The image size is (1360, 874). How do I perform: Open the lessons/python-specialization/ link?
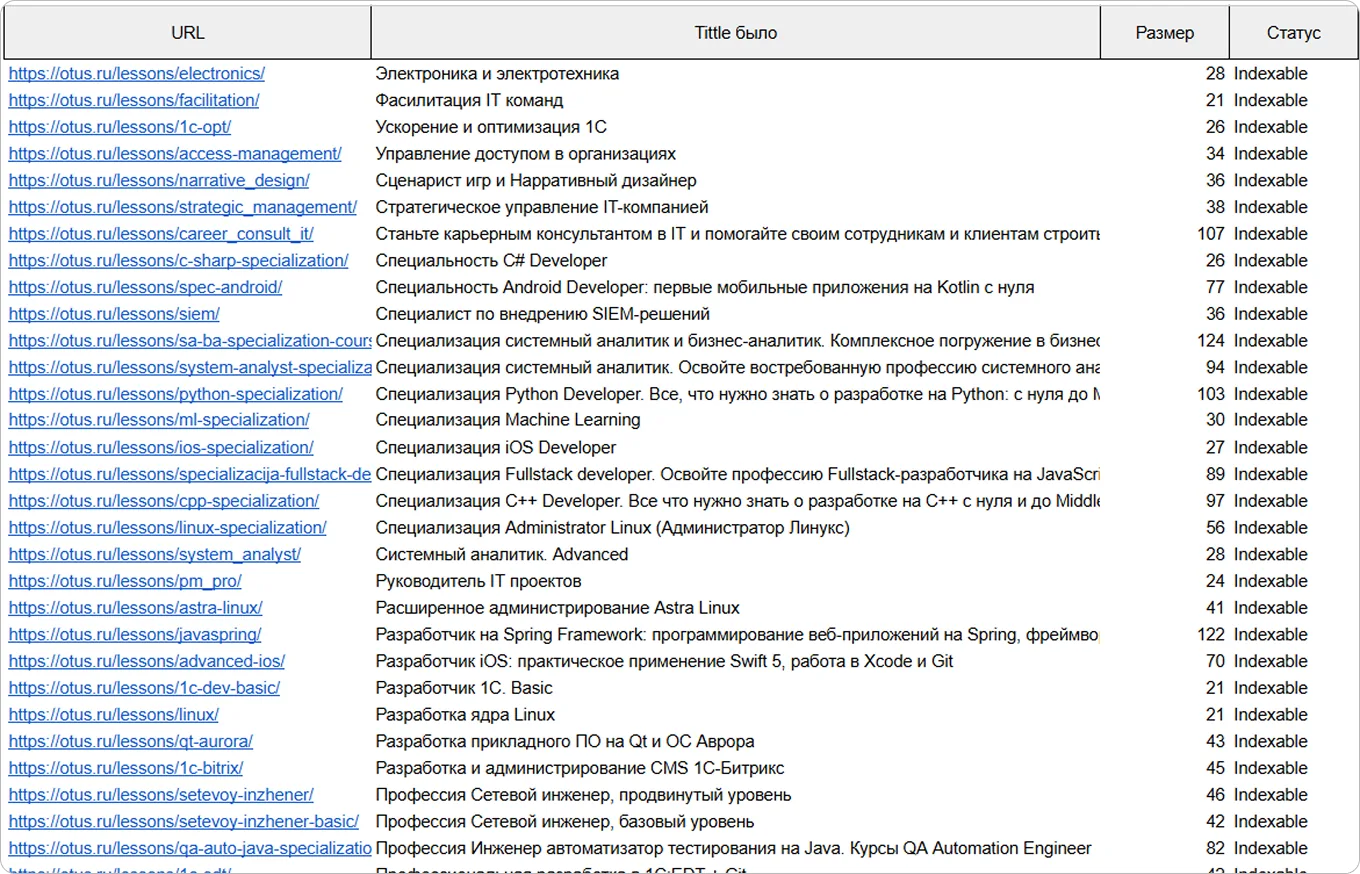pyautogui.click(x=176, y=394)
